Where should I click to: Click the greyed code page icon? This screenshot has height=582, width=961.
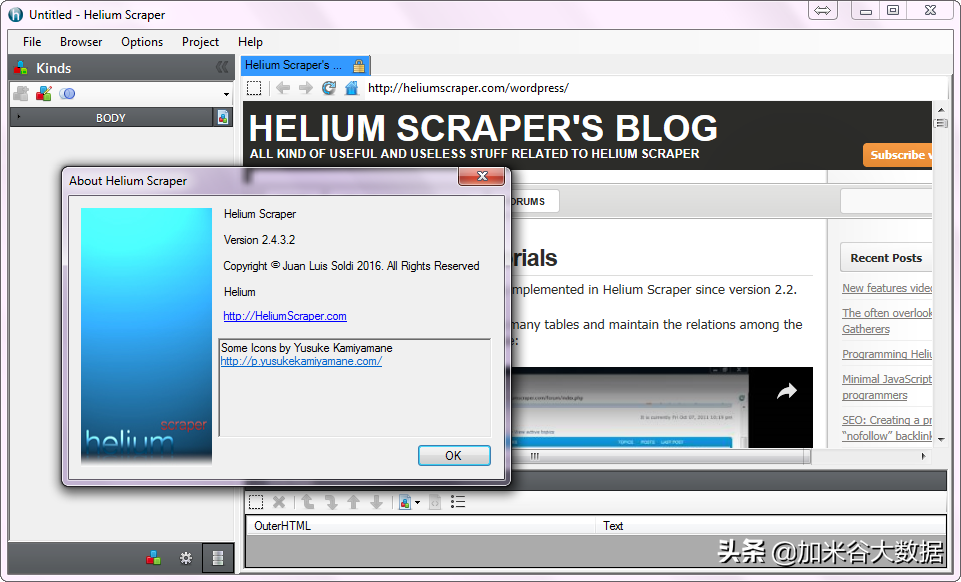coord(435,502)
